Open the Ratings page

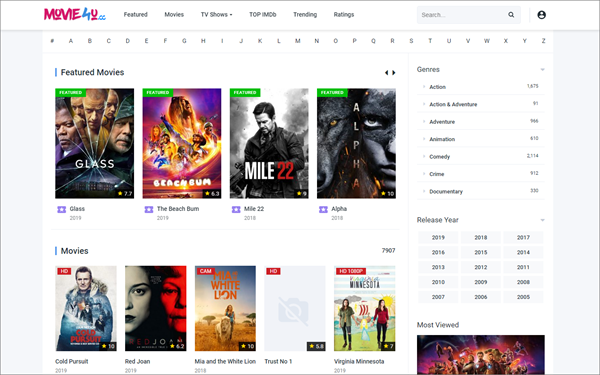pyautogui.click(x=344, y=15)
